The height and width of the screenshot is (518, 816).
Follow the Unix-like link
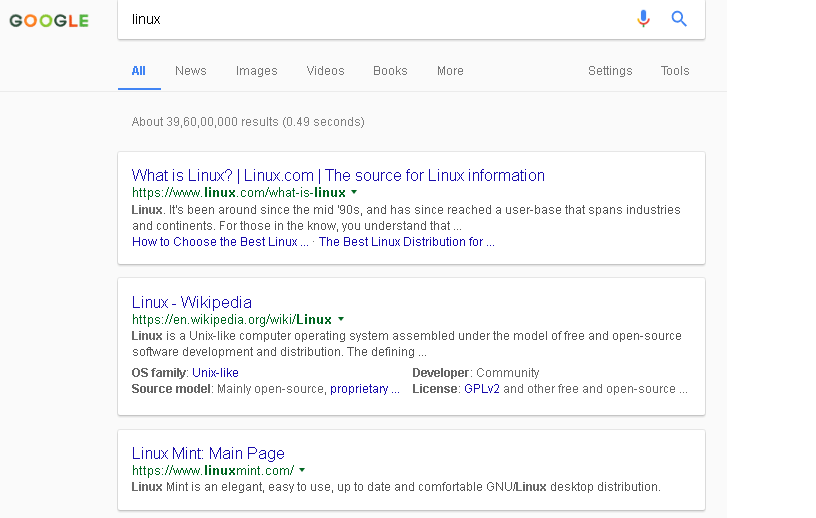coord(215,373)
